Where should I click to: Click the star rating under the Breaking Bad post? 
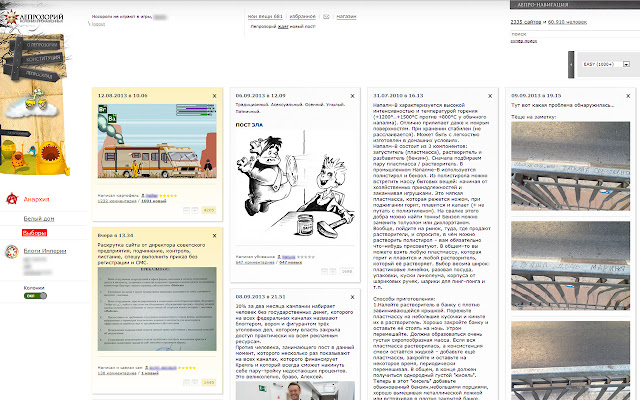[x=168, y=196]
